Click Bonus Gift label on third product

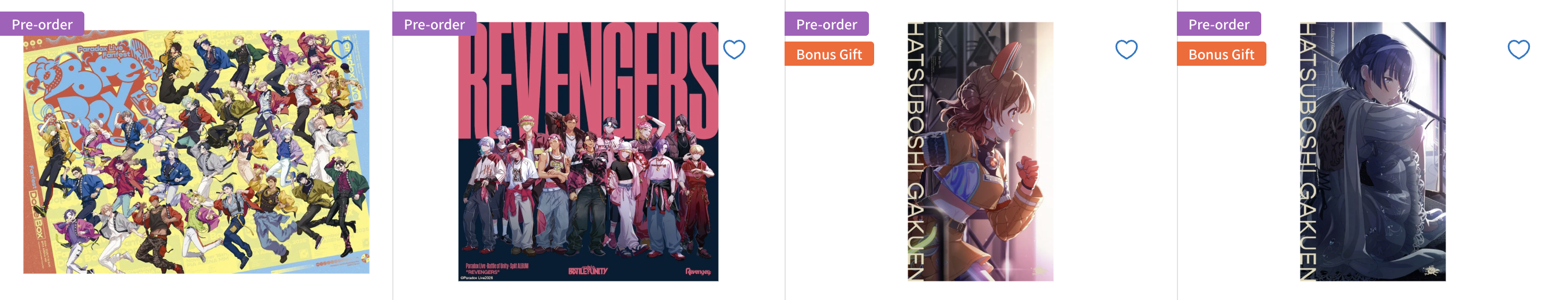pos(828,54)
